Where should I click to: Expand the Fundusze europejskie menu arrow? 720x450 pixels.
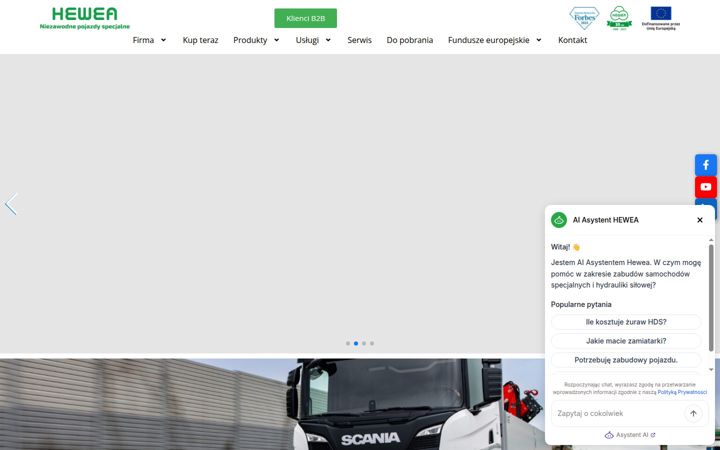tap(539, 40)
